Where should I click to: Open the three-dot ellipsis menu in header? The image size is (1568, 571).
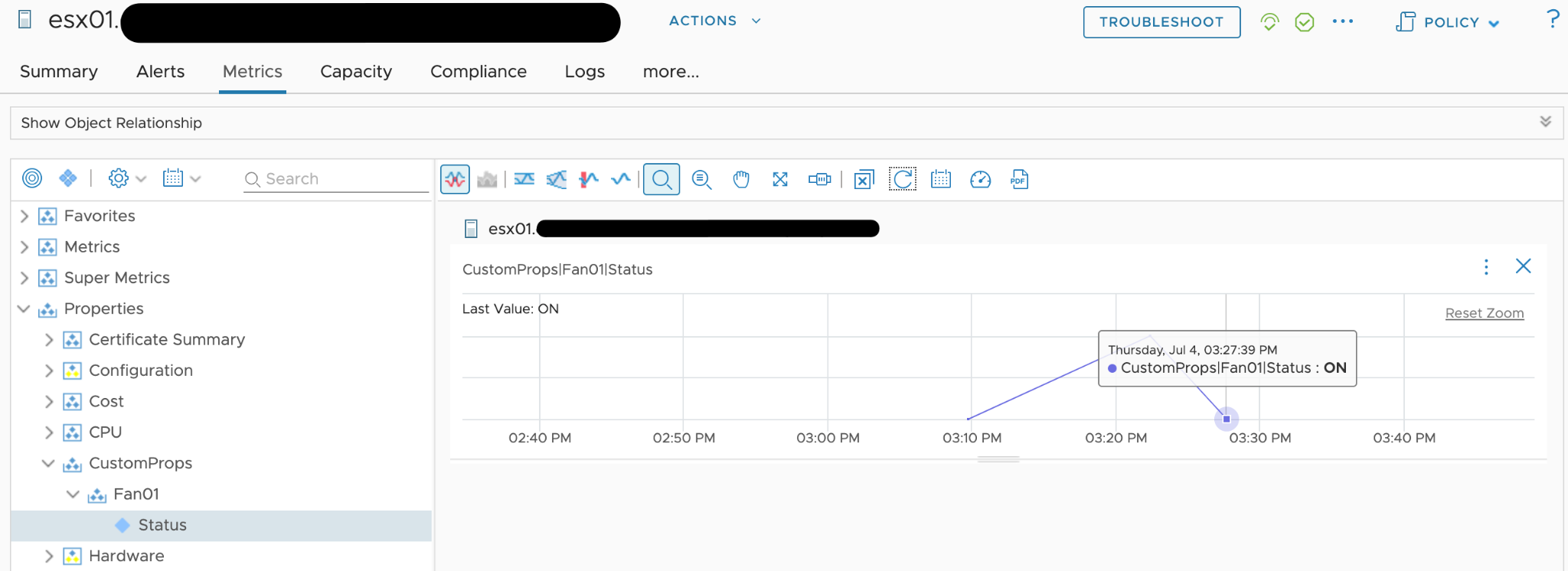point(1343,21)
